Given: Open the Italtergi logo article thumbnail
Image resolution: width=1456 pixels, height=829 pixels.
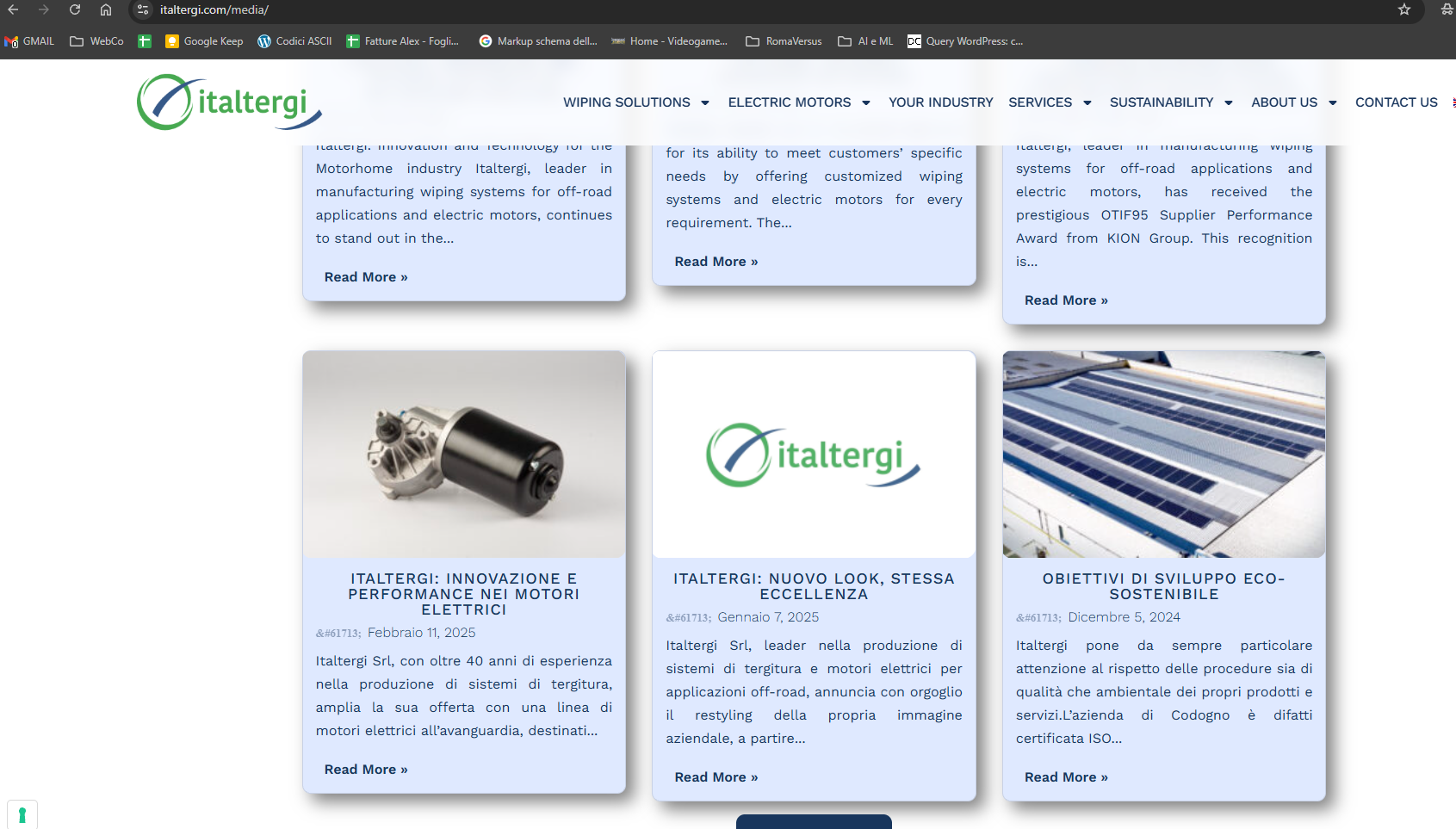Looking at the screenshot, I should (x=814, y=455).
